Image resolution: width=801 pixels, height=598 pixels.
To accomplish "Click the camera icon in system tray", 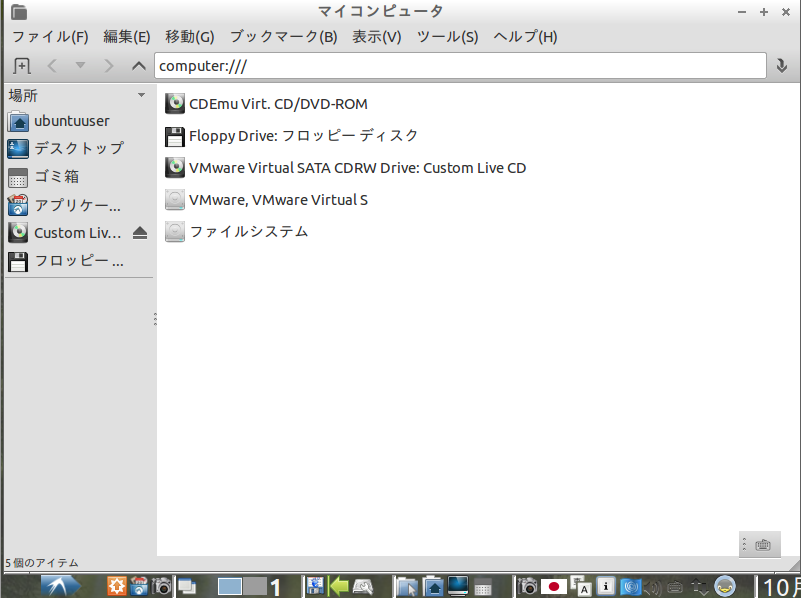I will 527,586.
